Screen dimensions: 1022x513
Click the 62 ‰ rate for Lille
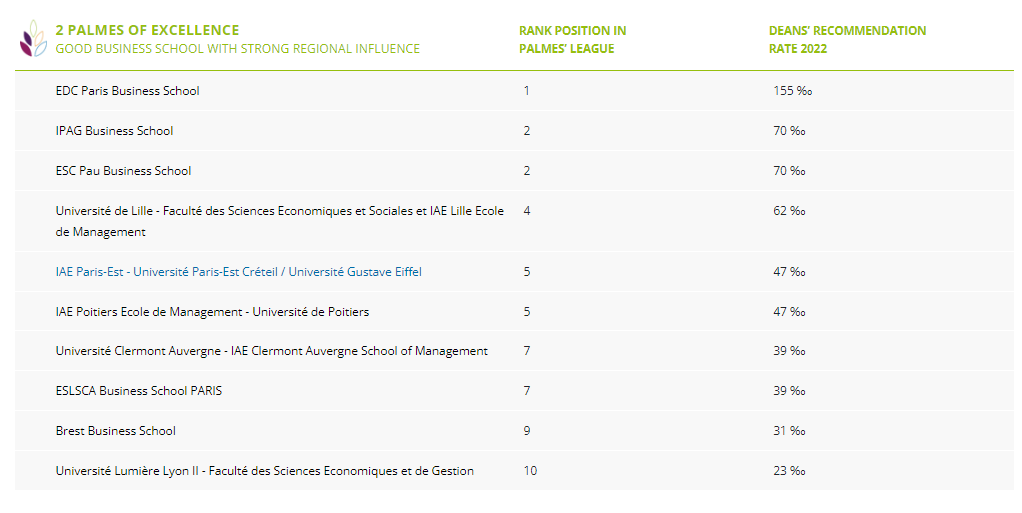[789, 211]
